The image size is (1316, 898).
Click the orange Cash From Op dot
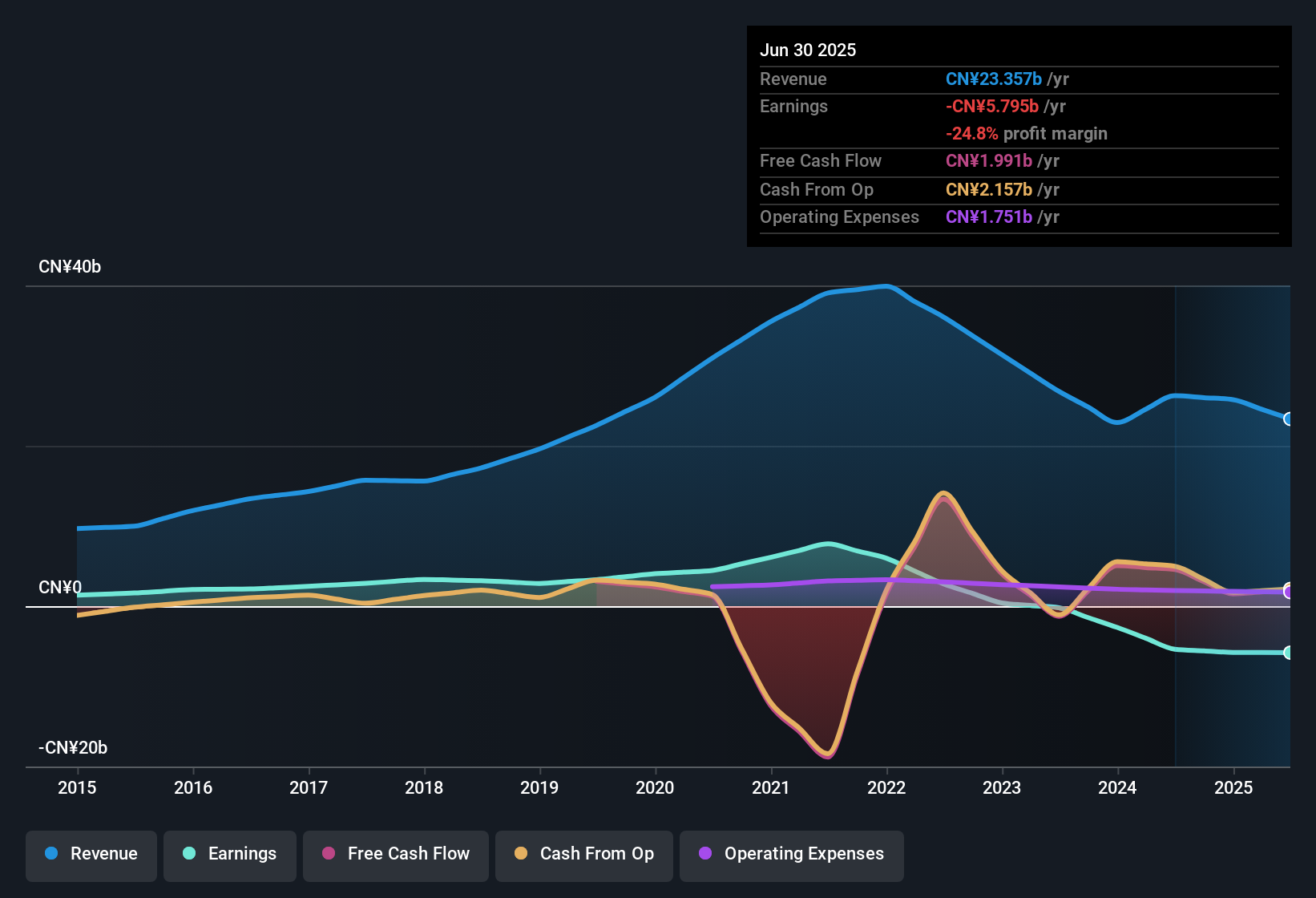(x=521, y=854)
